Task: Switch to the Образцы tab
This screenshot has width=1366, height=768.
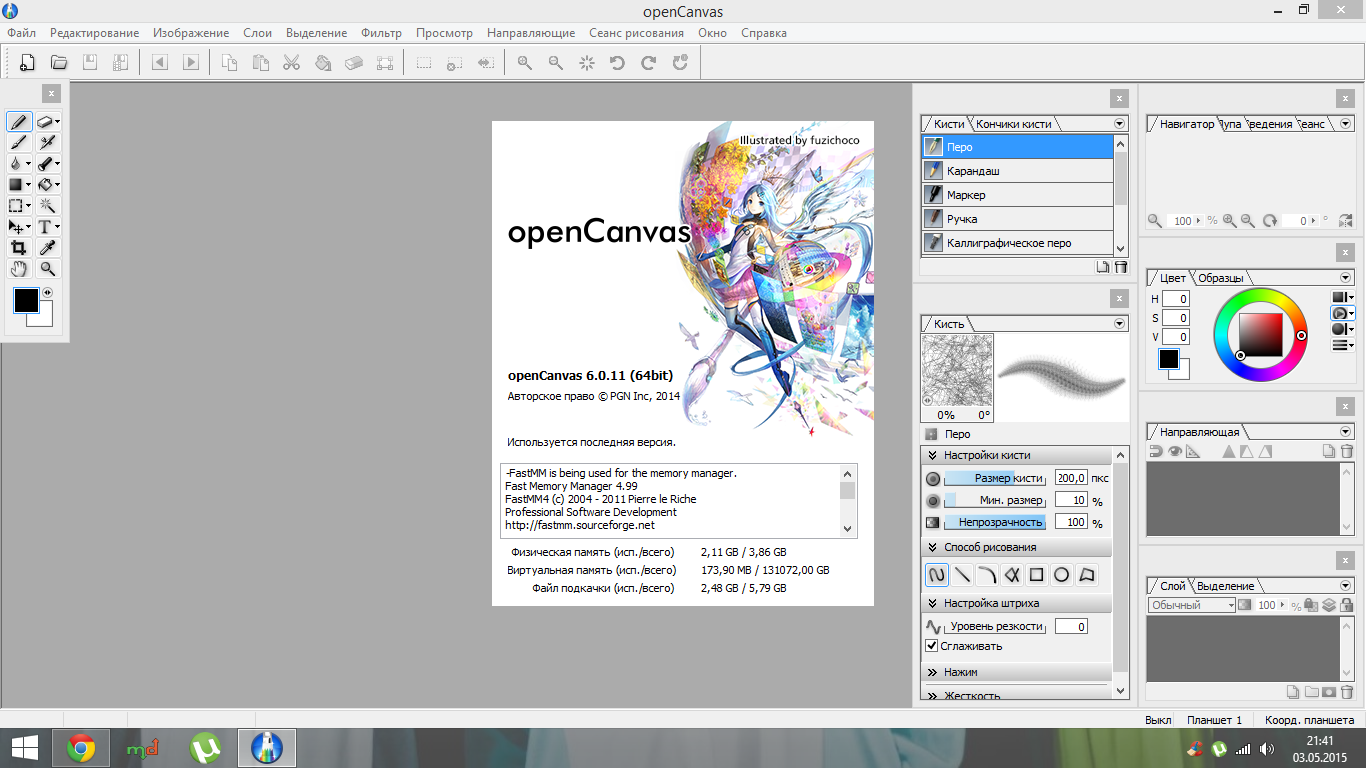Action: (x=1220, y=278)
